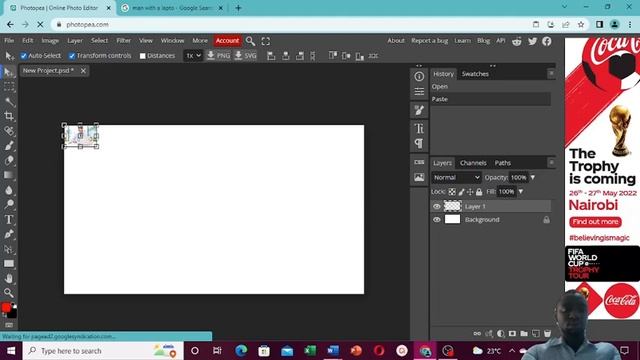Image resolution: width=640 pixels, height=360 pixels.
Task: Select the Rectangle shape tool
Action: (x=9, y=264)
